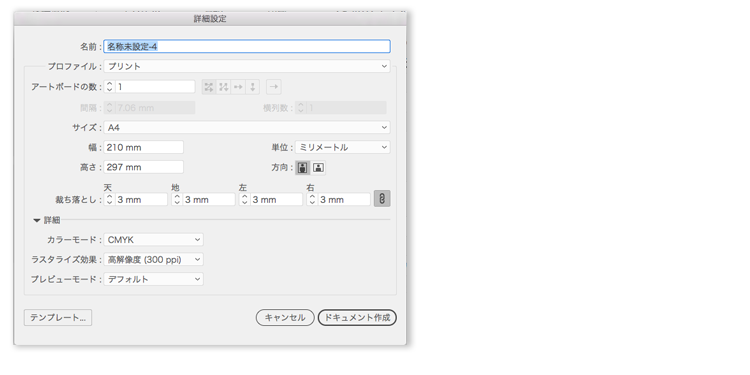This screenshot has height=375, width=750.
Task: Click the arrange by row artboard icon
Action: [x=238, y=87]
